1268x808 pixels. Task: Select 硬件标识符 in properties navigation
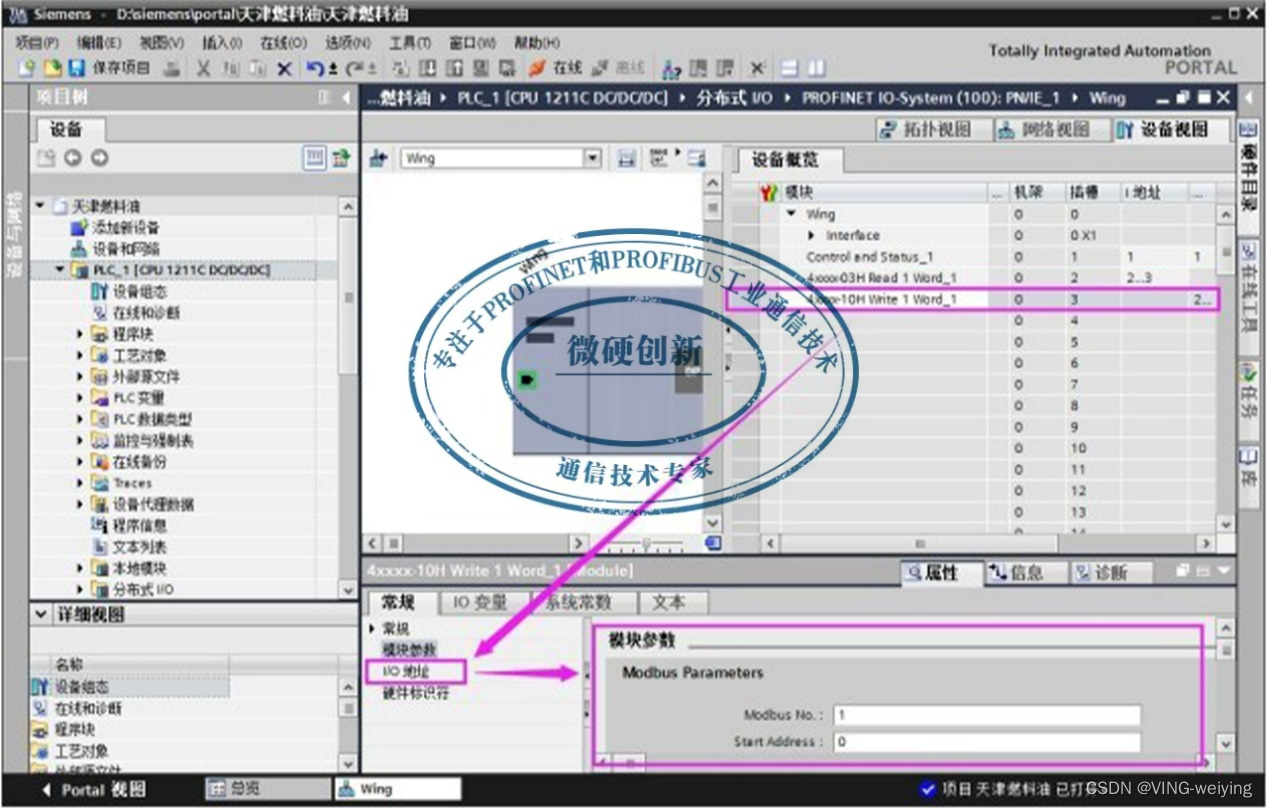click(x=416, y=693)
